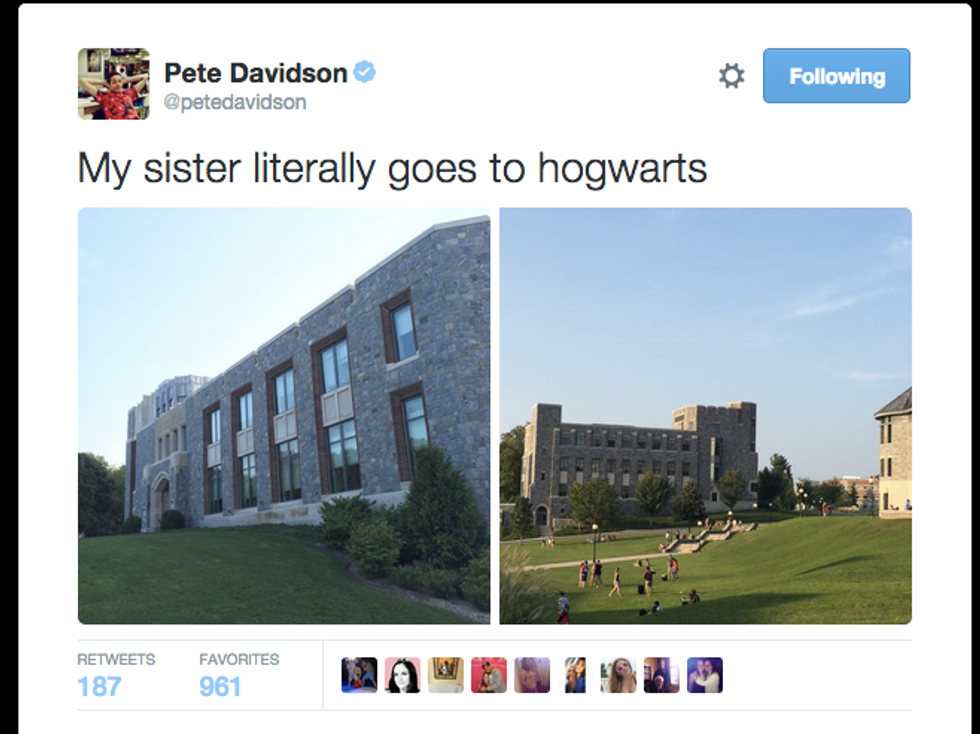This screenshot has height=734, width=980.
Task: View the close-up stone building photo
Action: [284, 416]
